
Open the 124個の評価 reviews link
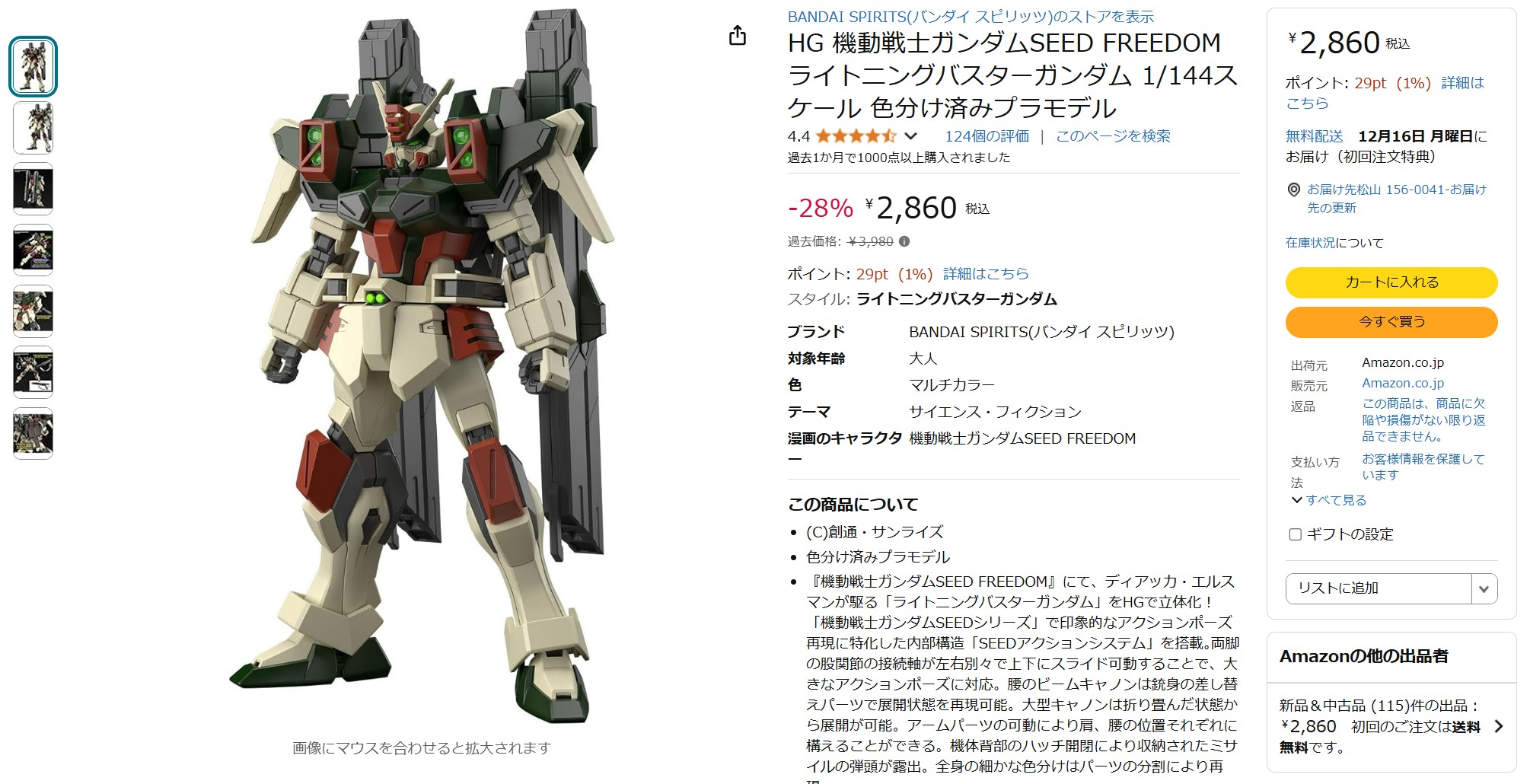pos(987,136)
